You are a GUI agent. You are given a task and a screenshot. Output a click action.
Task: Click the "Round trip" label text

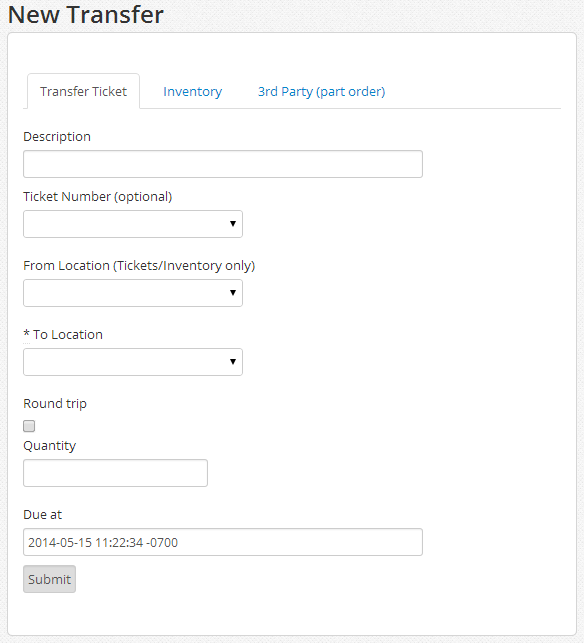(55, 404)
